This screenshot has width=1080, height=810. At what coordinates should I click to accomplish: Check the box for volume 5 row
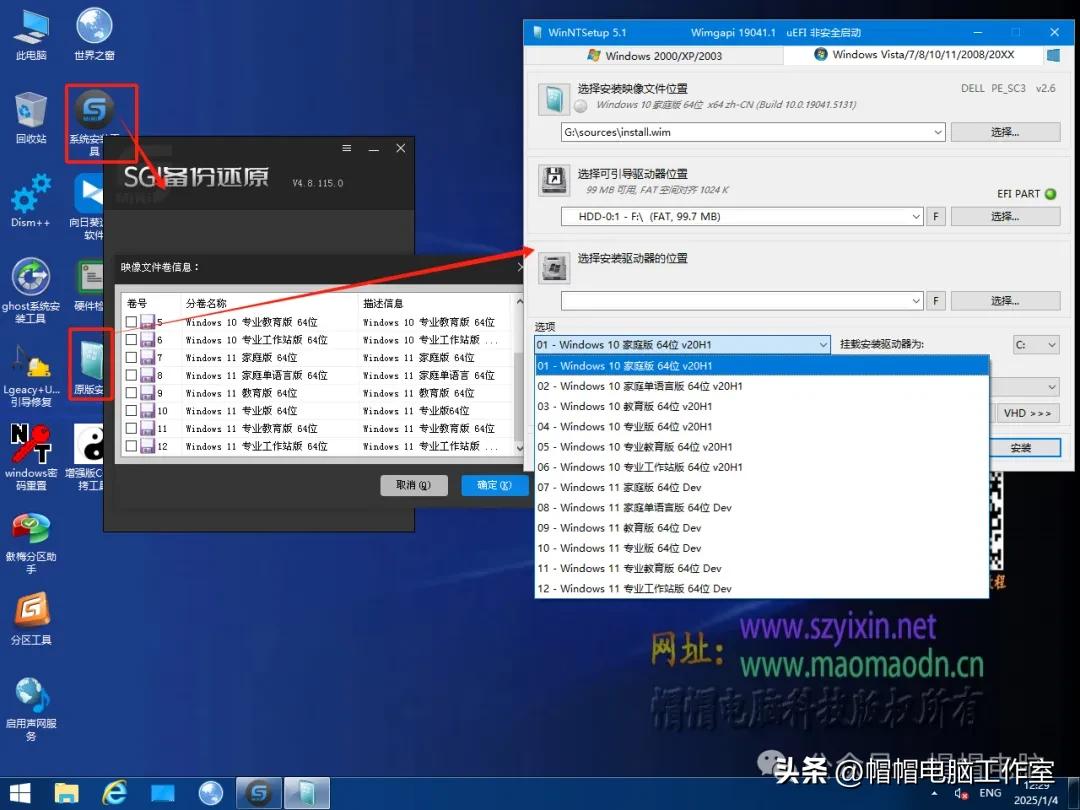[132, 322]
